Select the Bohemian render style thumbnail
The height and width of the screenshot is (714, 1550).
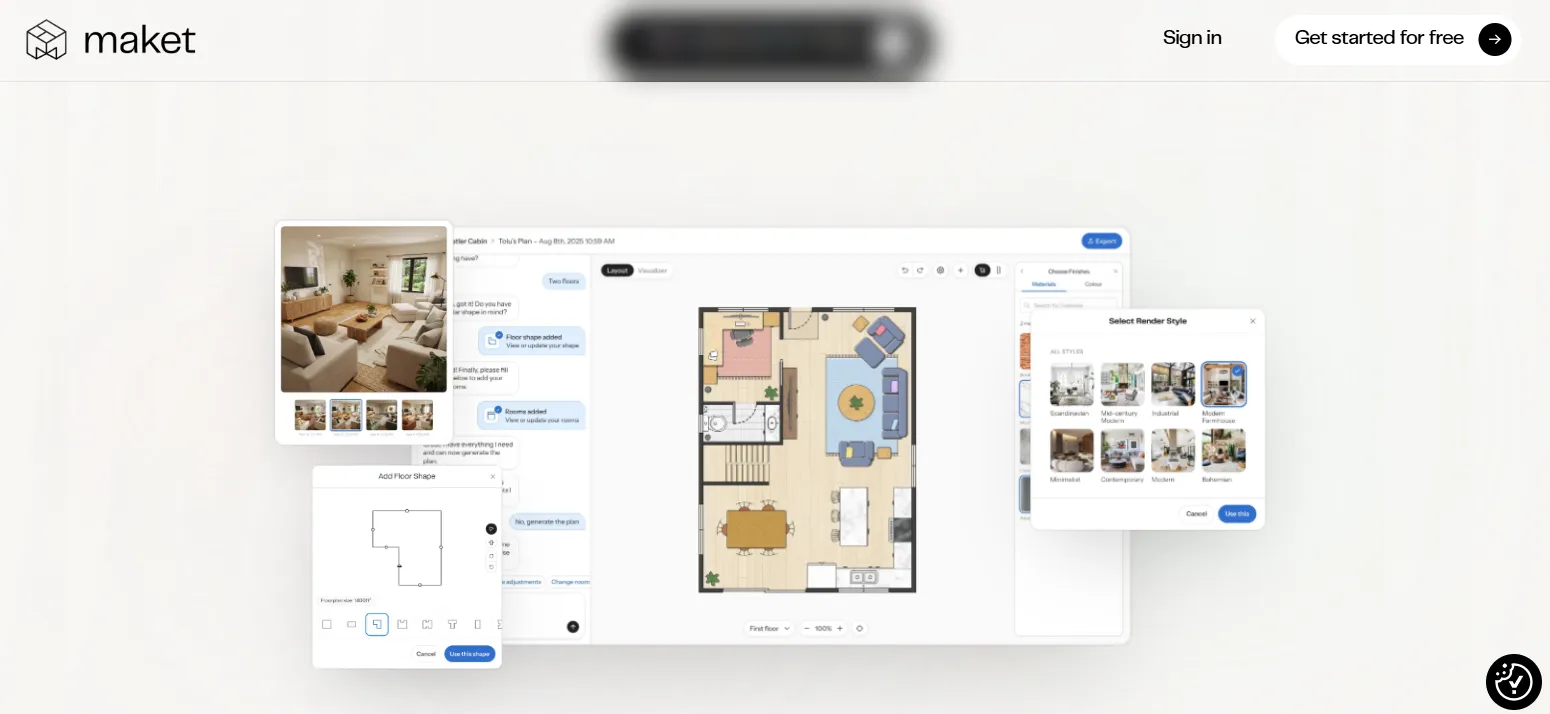click(1224, 450)
